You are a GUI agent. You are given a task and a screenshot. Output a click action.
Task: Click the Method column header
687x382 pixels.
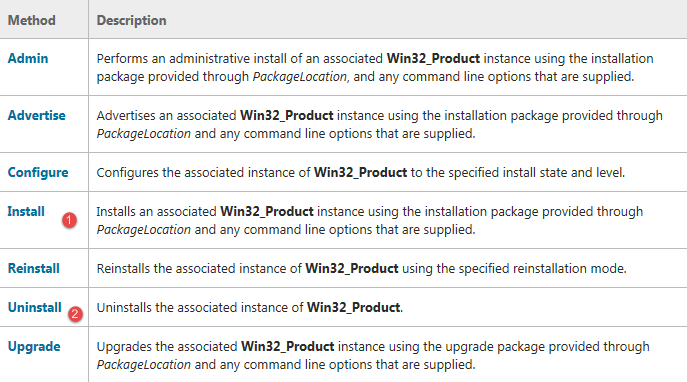32,20
